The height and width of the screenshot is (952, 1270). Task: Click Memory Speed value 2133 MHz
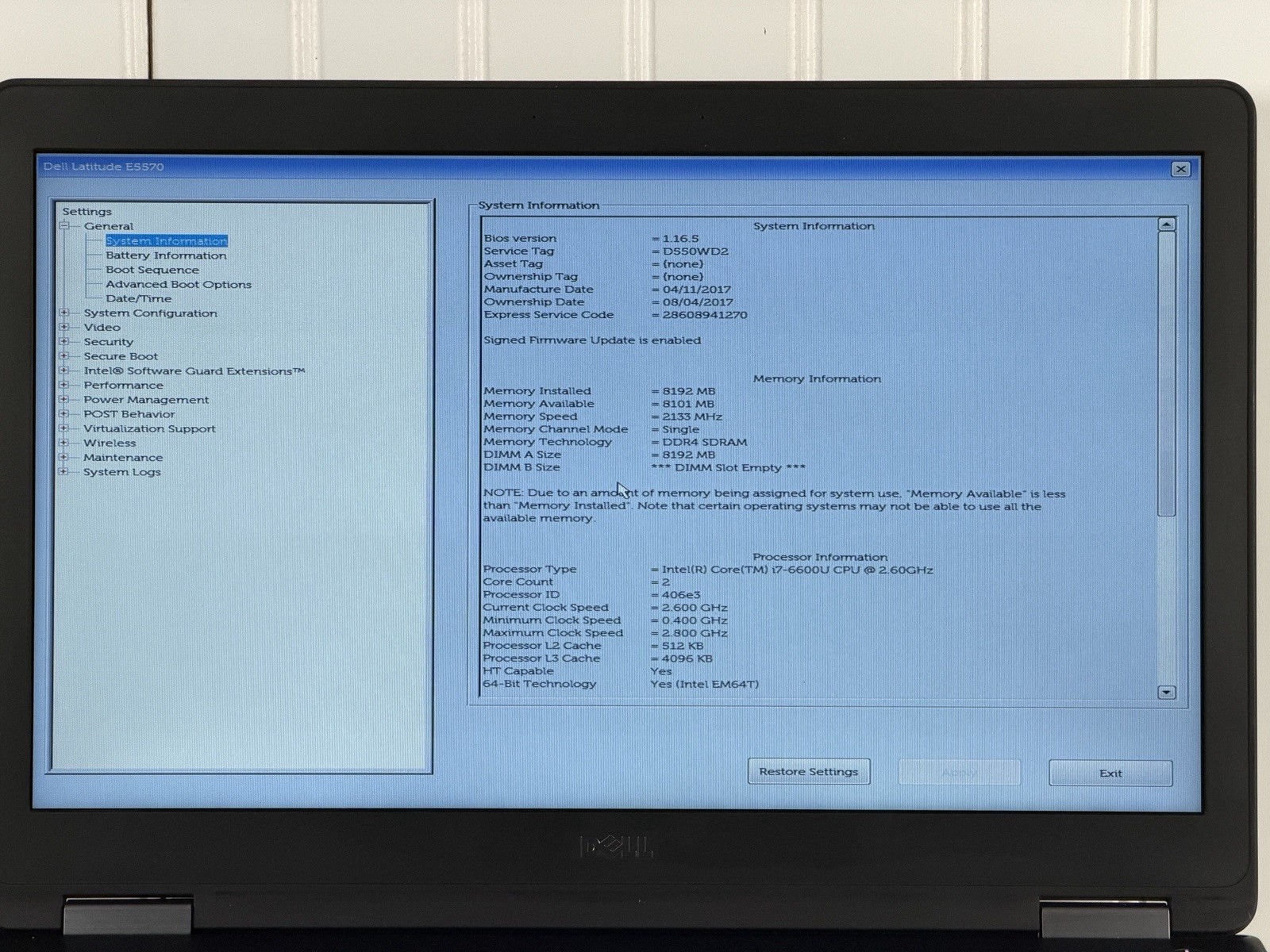coord(692,416)
